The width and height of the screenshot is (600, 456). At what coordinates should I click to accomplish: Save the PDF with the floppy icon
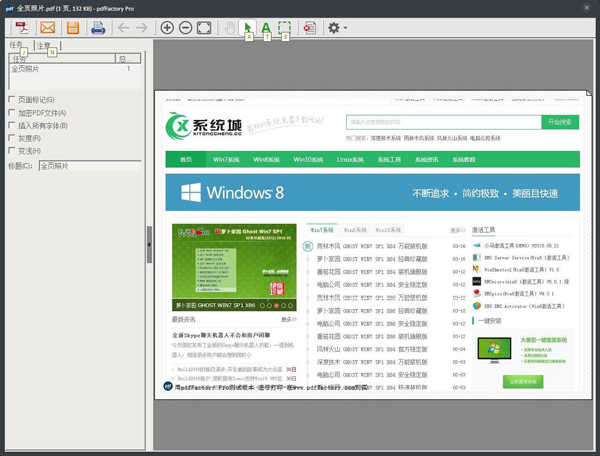tap(73, 28)
